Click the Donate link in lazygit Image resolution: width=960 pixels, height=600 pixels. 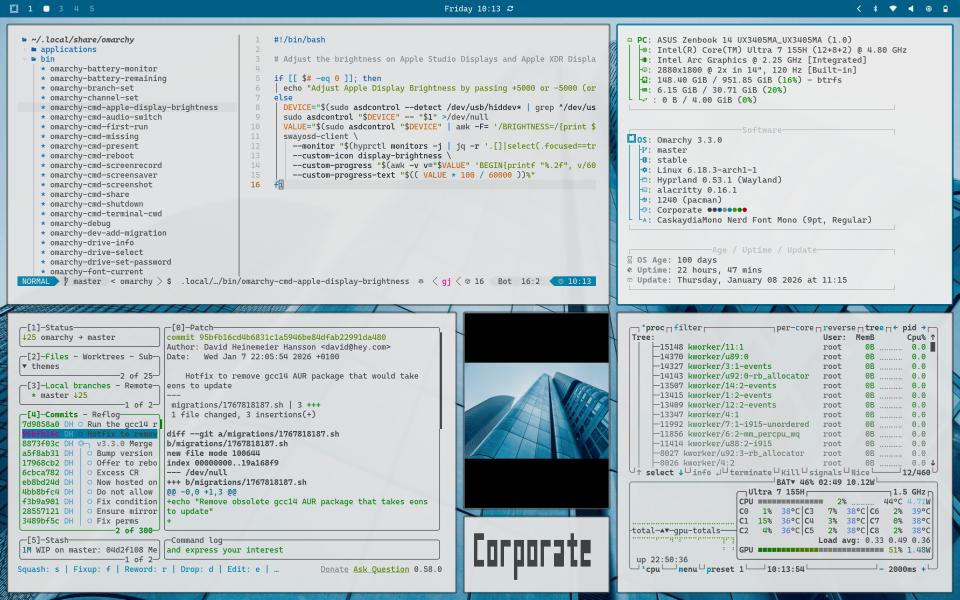pyautogui.click(x=334, y=569)
